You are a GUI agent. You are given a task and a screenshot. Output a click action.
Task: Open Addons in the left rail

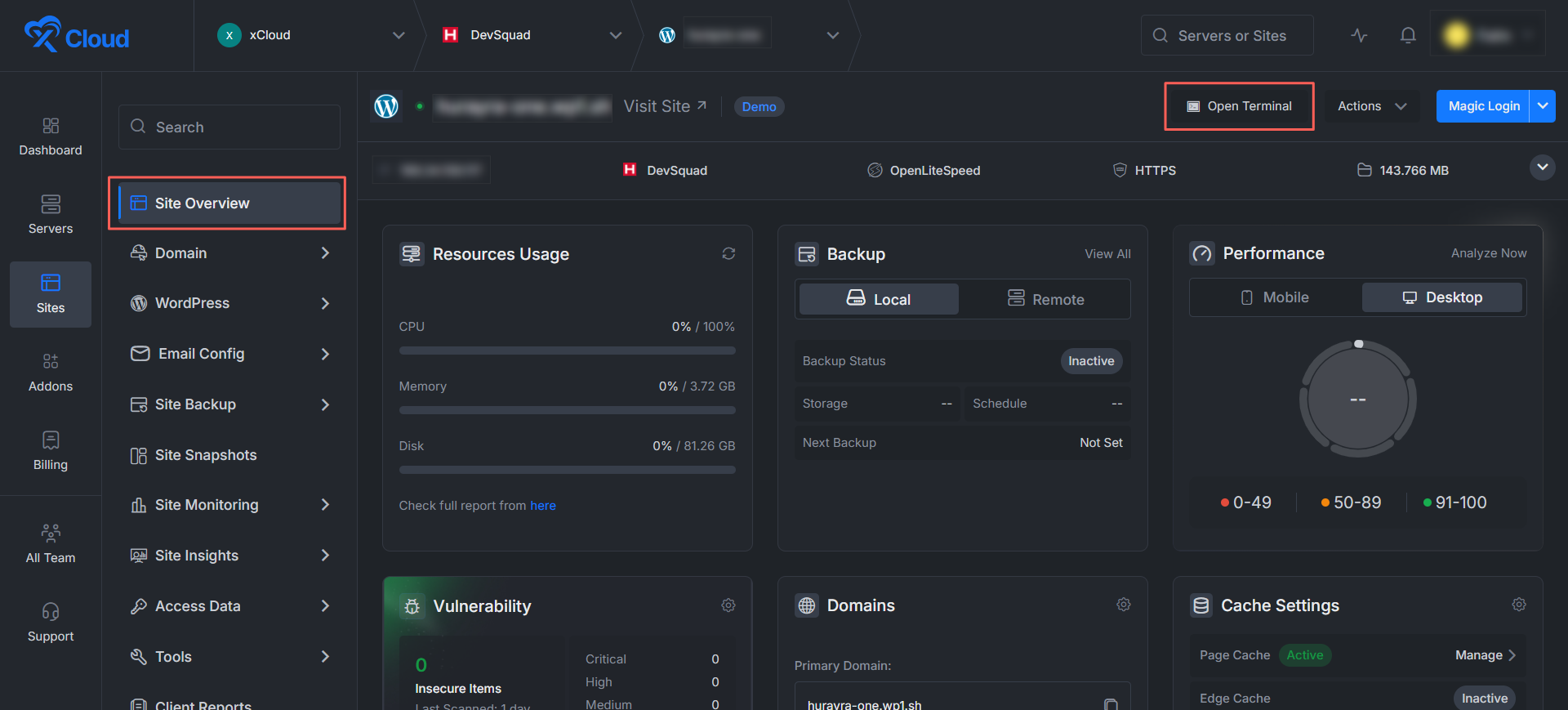51,373
